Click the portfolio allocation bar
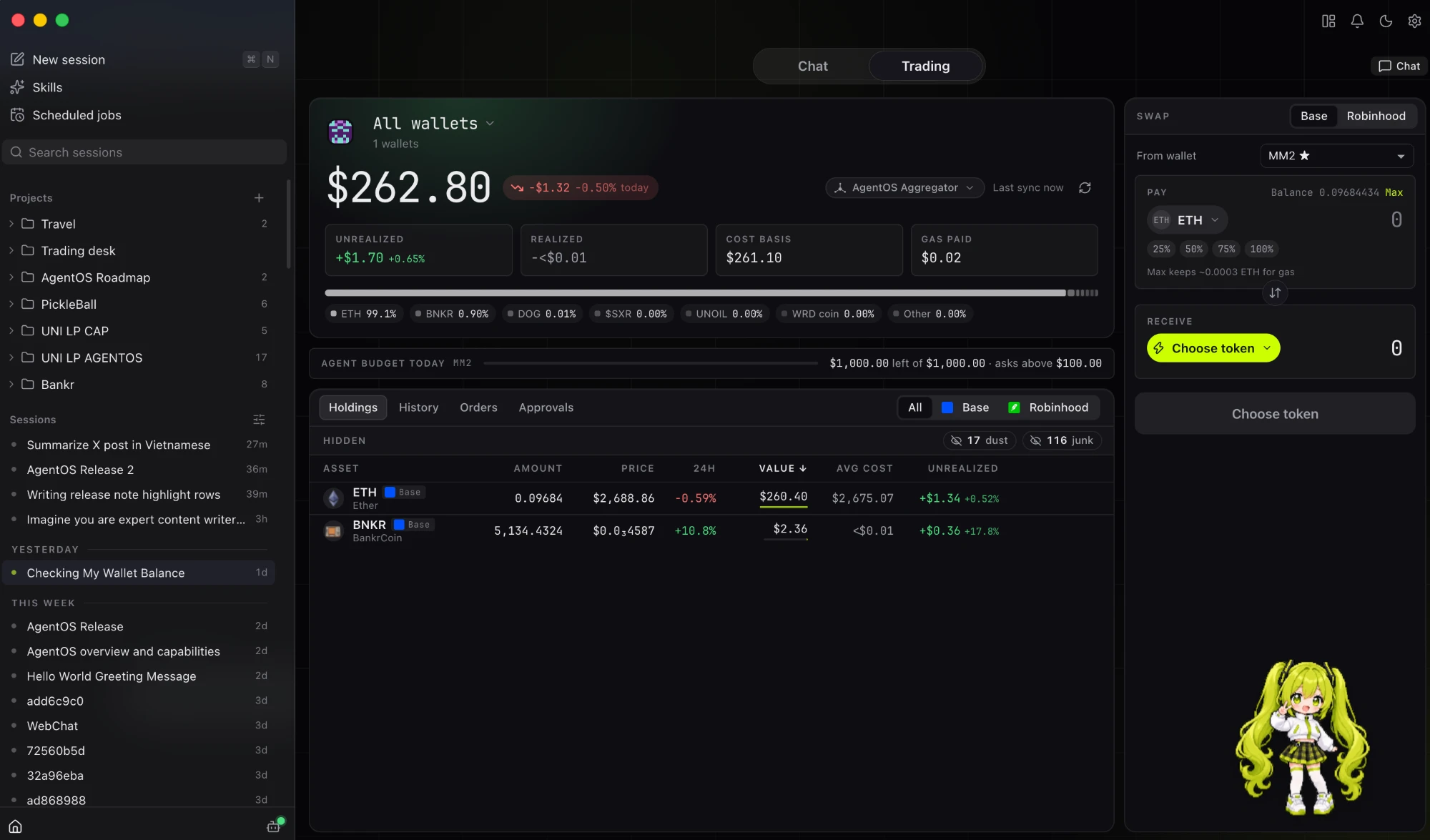The image size is (1430, 840). (711, 293)
